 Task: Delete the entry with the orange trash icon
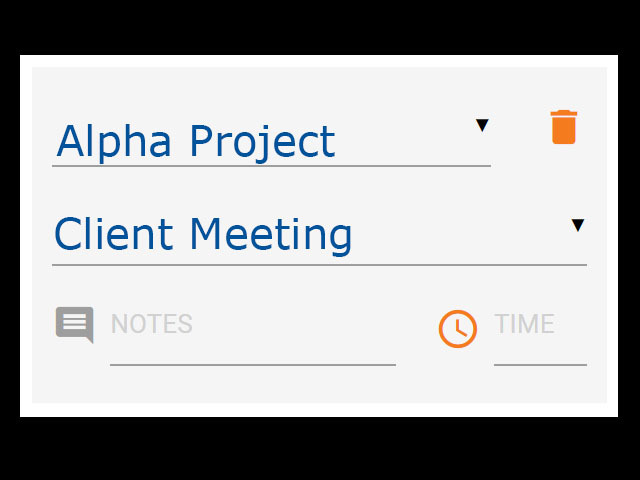[x=564, y=127]
